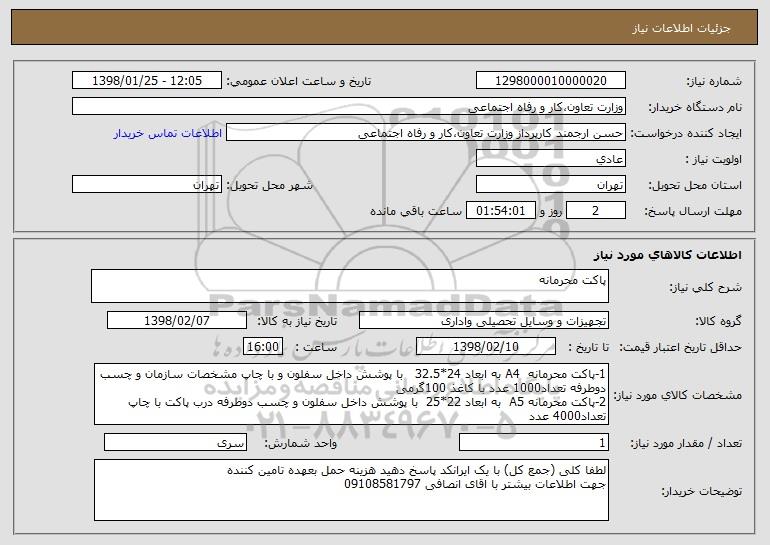Click the label شهر محل تحویل
The height and width of the screenshot is (545, 770).
(269, 186)
